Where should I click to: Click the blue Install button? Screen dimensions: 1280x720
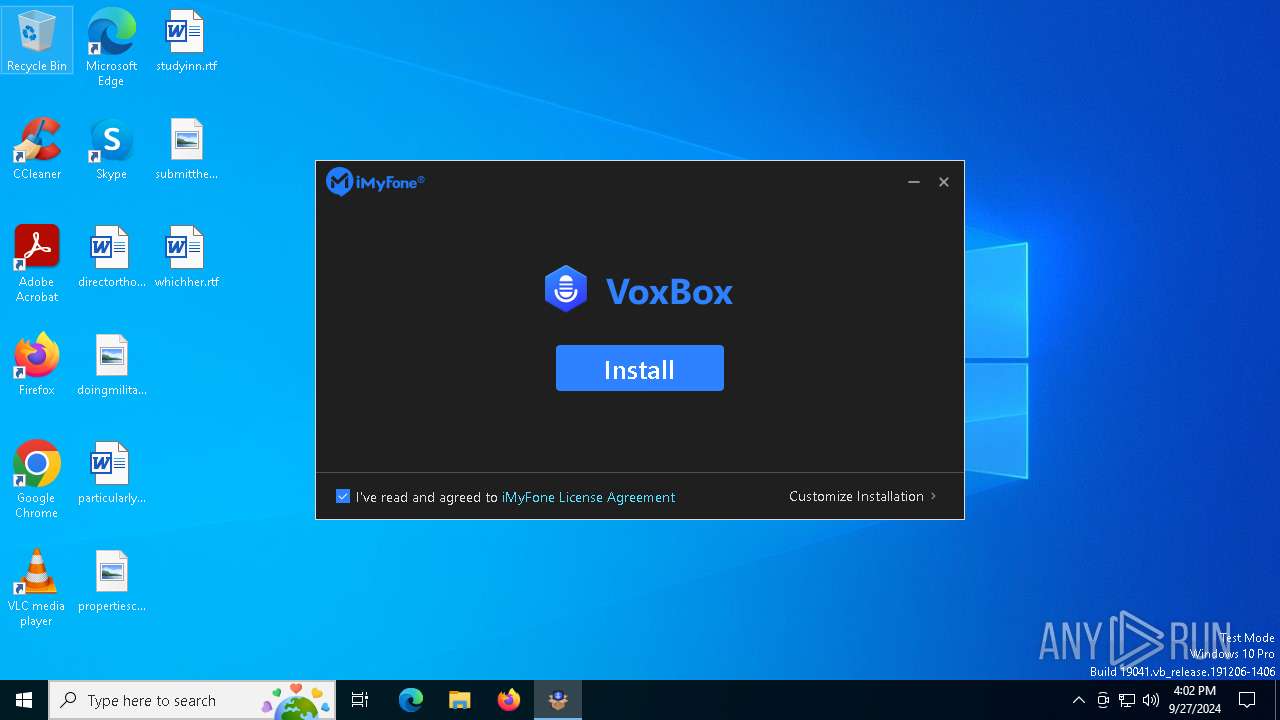[640, 368]
